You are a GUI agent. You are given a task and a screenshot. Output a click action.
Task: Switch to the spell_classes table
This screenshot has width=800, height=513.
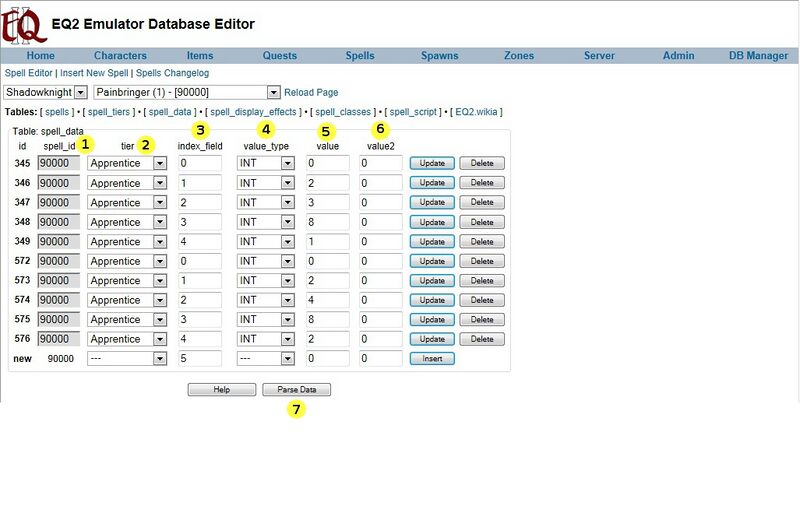click(x=343, y=112)
